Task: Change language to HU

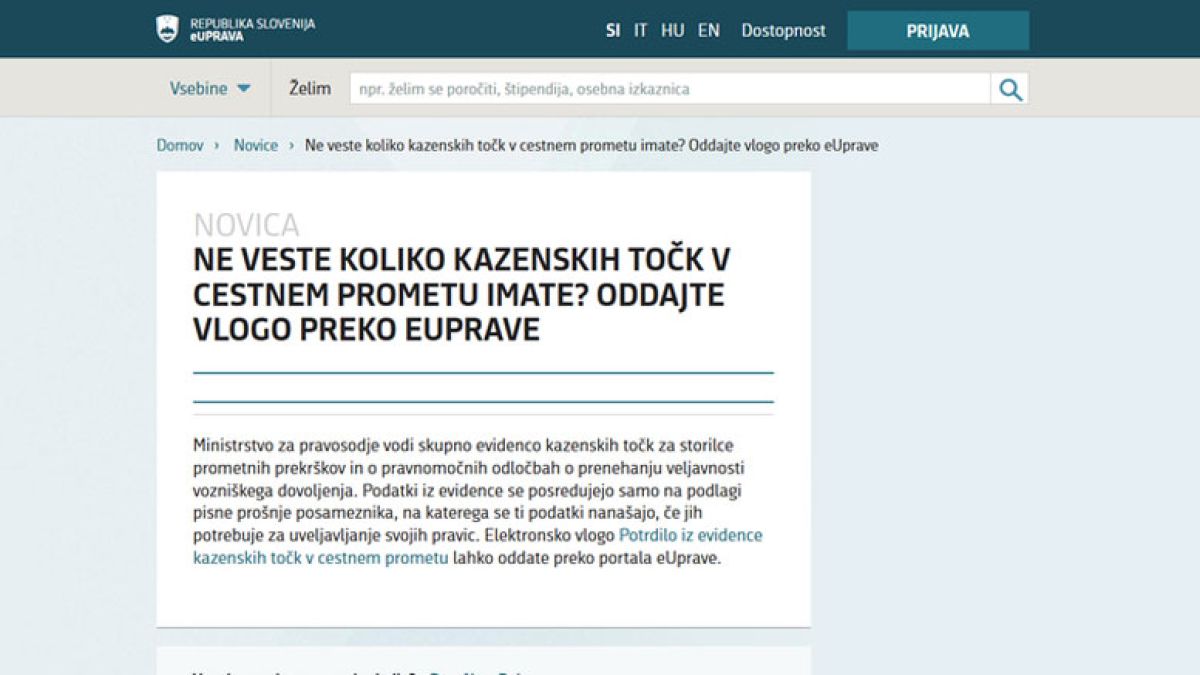Action: [x=672, y=30]
